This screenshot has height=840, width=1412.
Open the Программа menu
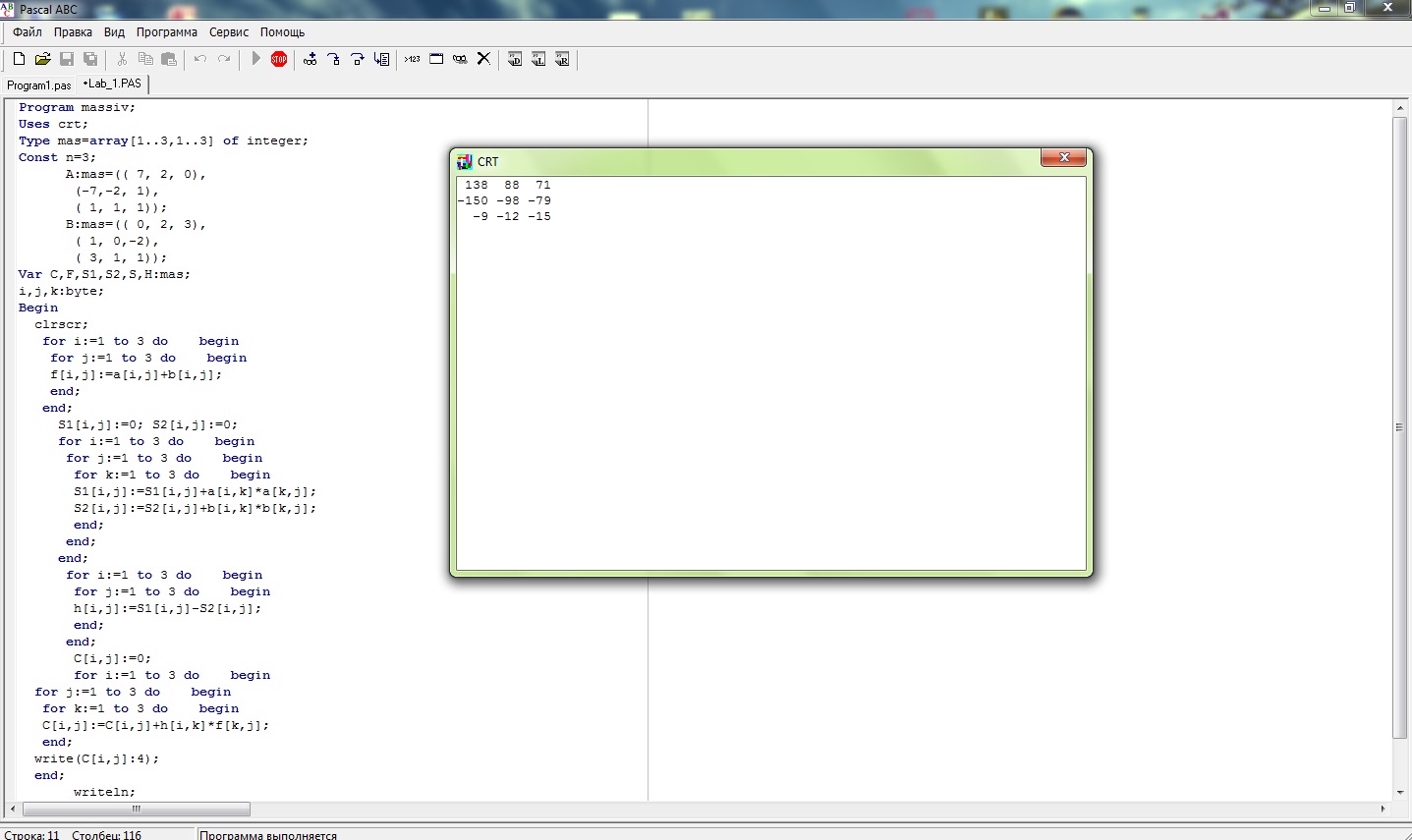[167, 32]
